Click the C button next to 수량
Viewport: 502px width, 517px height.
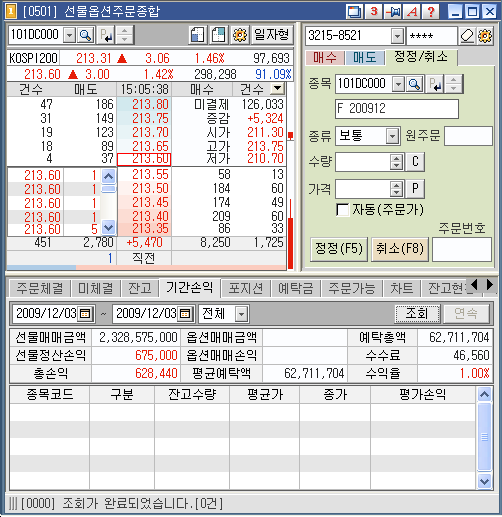coord(415,162)
